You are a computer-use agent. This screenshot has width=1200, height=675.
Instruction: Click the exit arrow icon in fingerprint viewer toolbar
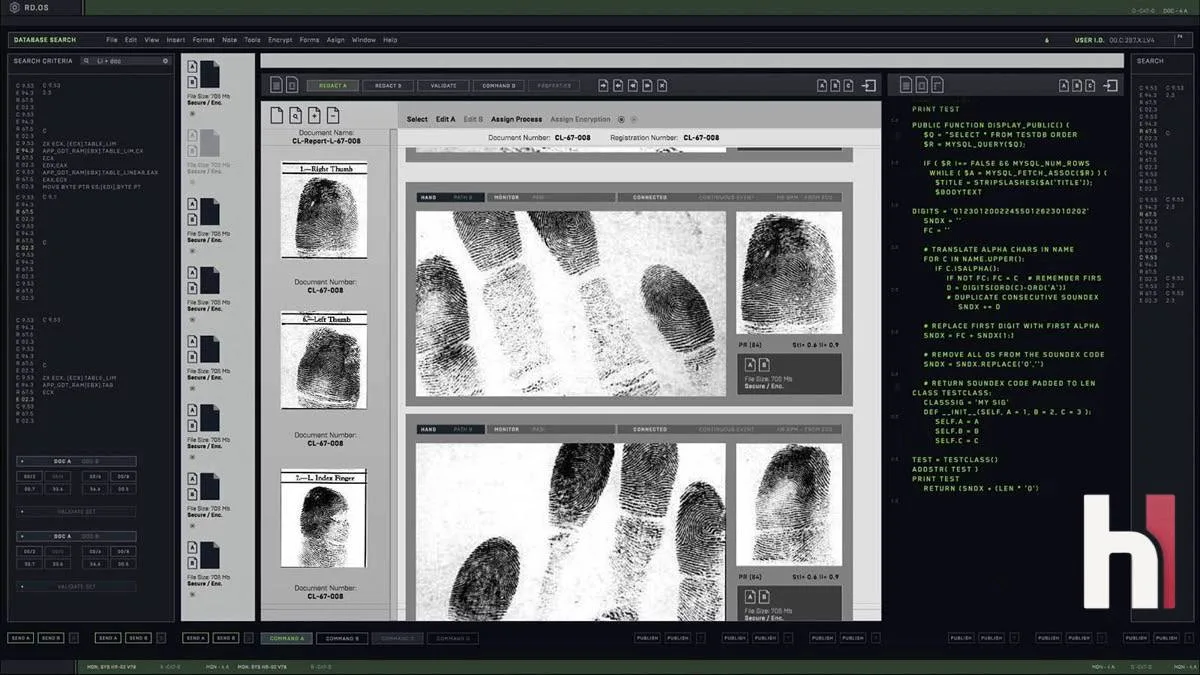[869, 86]
